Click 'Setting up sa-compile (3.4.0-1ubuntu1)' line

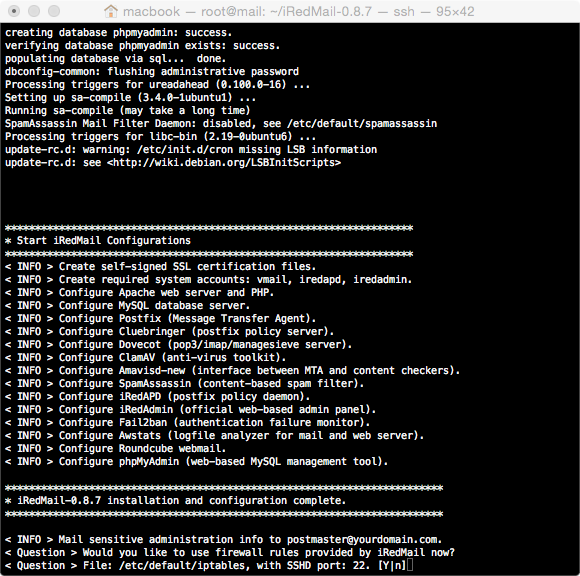(130, 97)
